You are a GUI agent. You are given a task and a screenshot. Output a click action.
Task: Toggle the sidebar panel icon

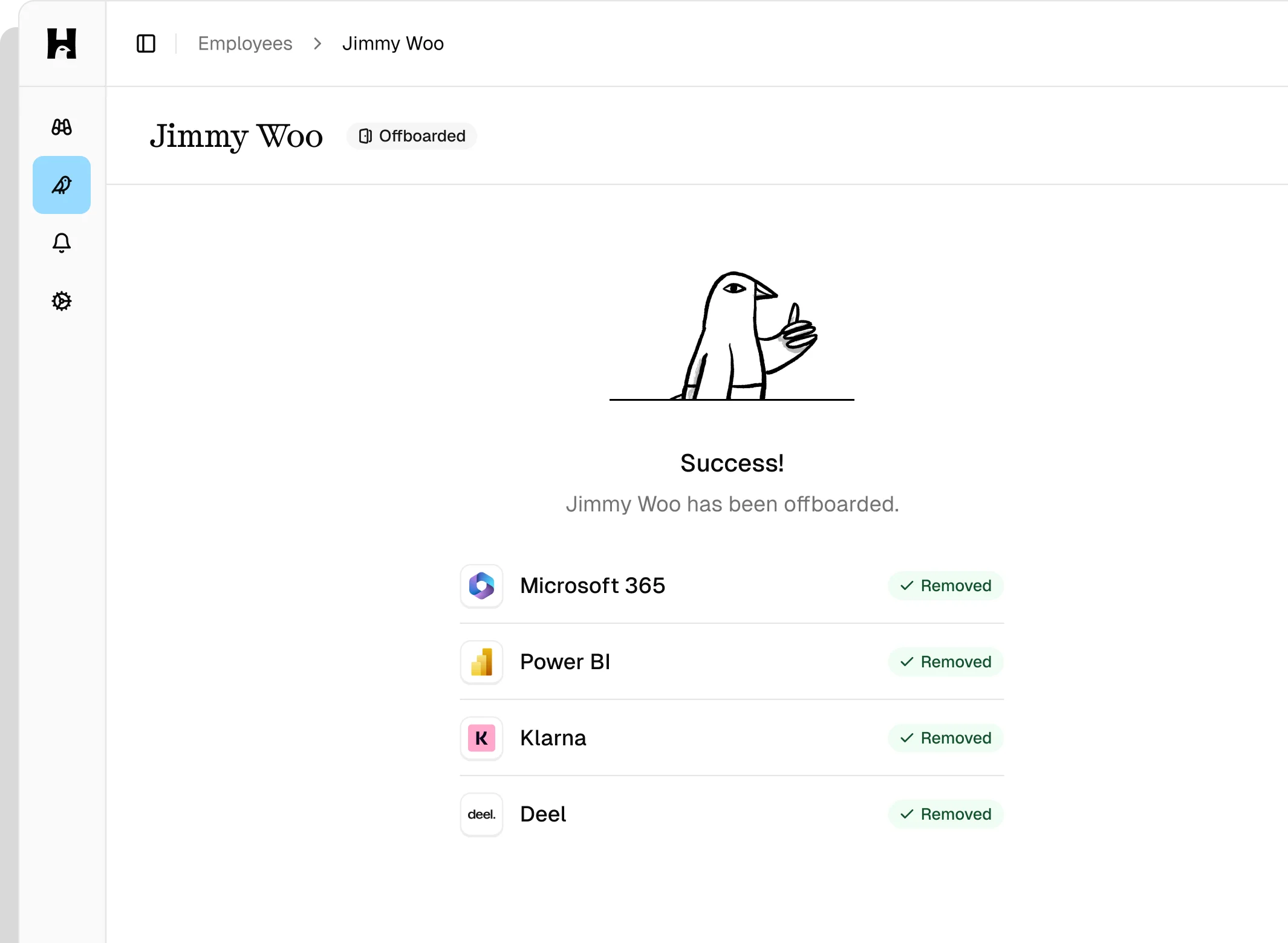[x=146, y=44]
